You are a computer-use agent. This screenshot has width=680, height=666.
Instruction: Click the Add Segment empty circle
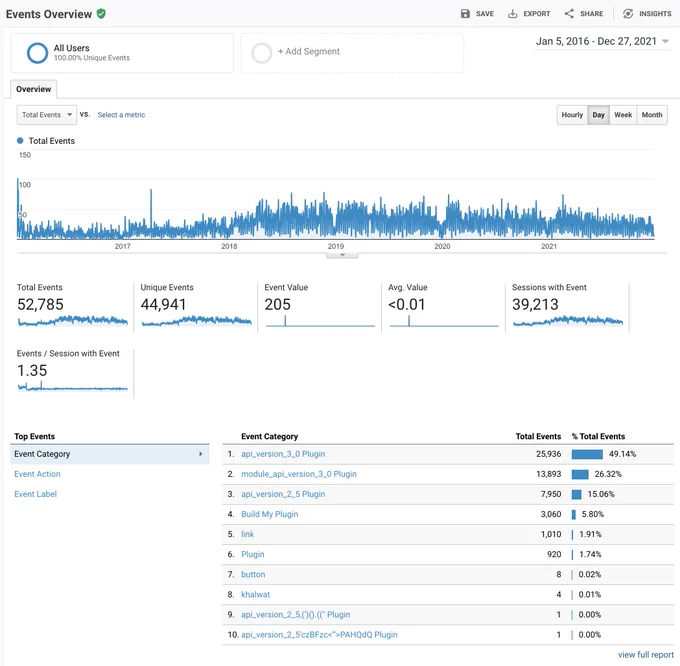(262, 53)
